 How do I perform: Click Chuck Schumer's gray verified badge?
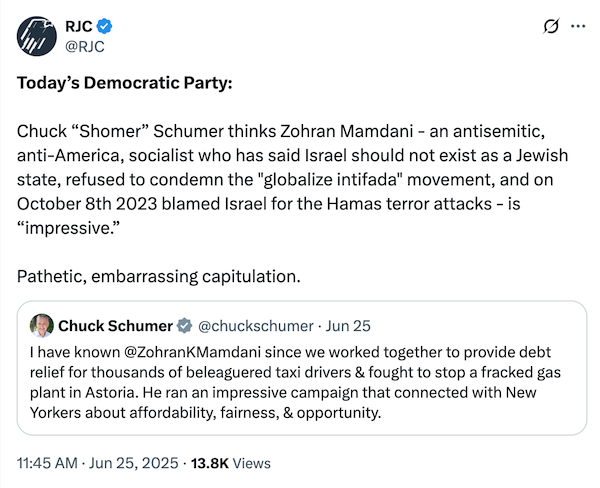(x=184, y=326)
